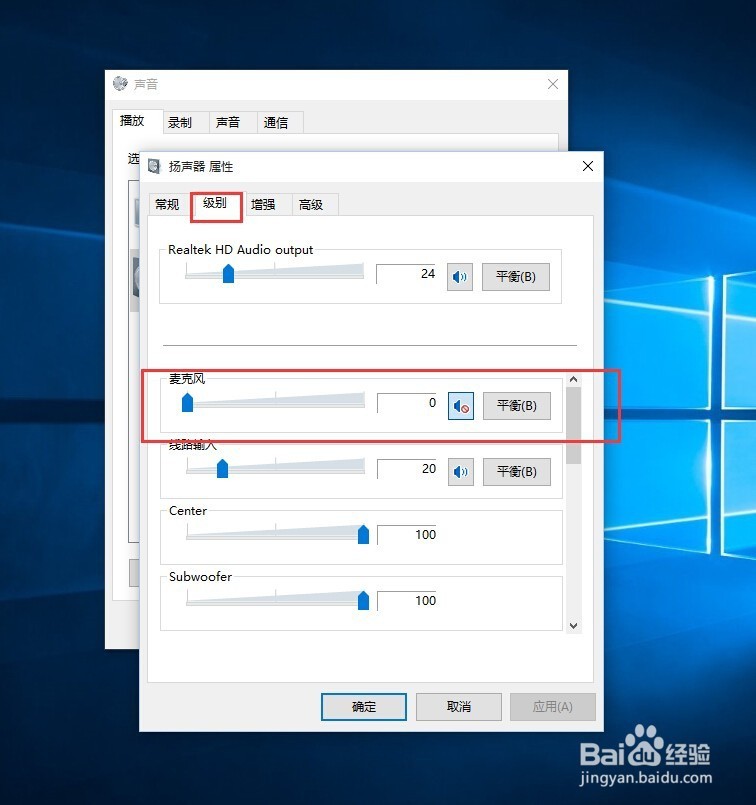Close the 扬声器 属性 dialog
Screen dimensions: 756x805
588,166
